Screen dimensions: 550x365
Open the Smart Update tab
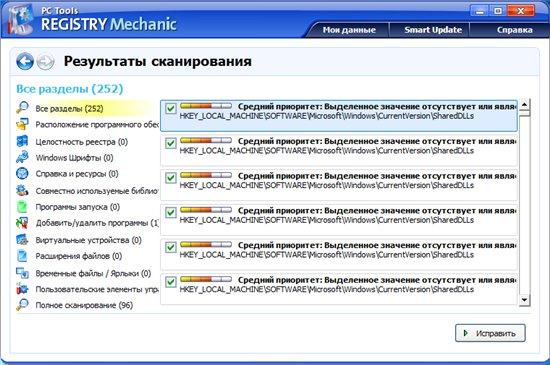(x=433, y=30)
